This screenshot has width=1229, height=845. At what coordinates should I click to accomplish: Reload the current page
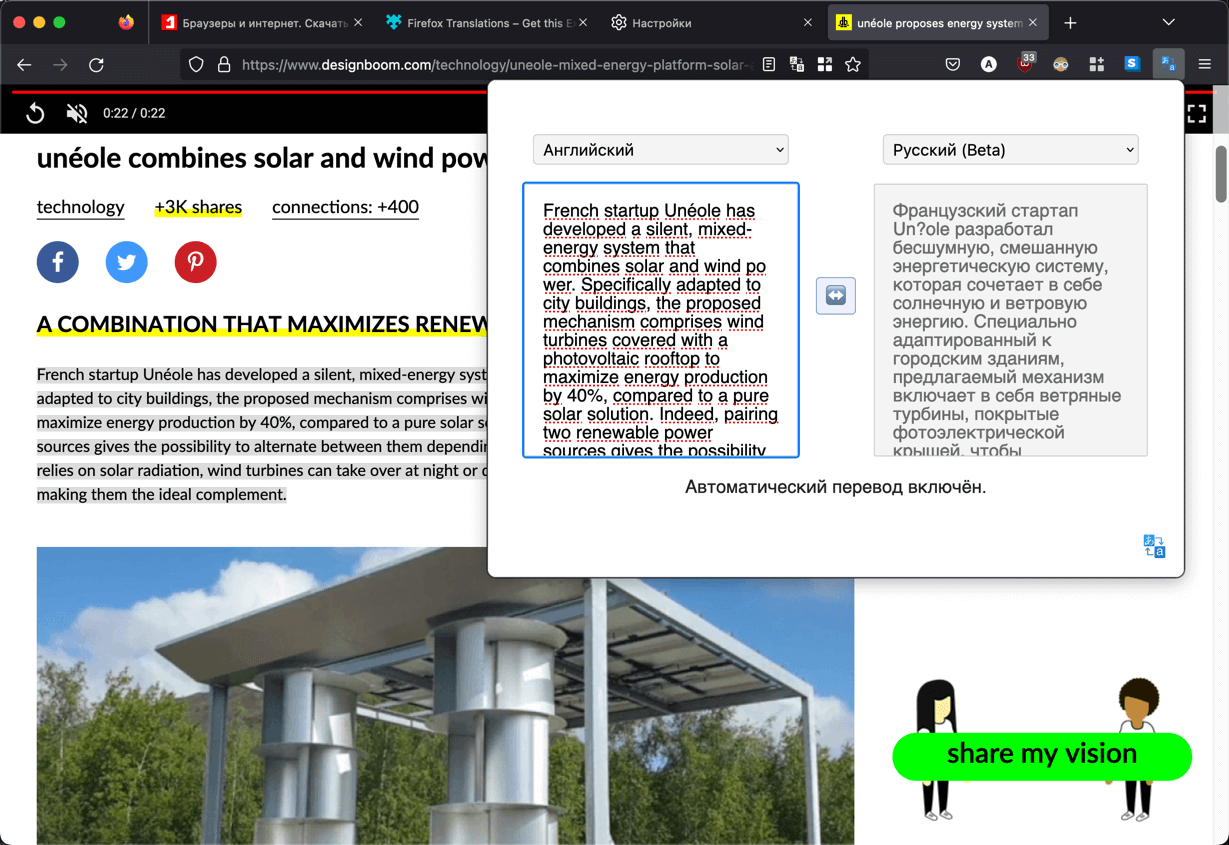coord(96,64)
